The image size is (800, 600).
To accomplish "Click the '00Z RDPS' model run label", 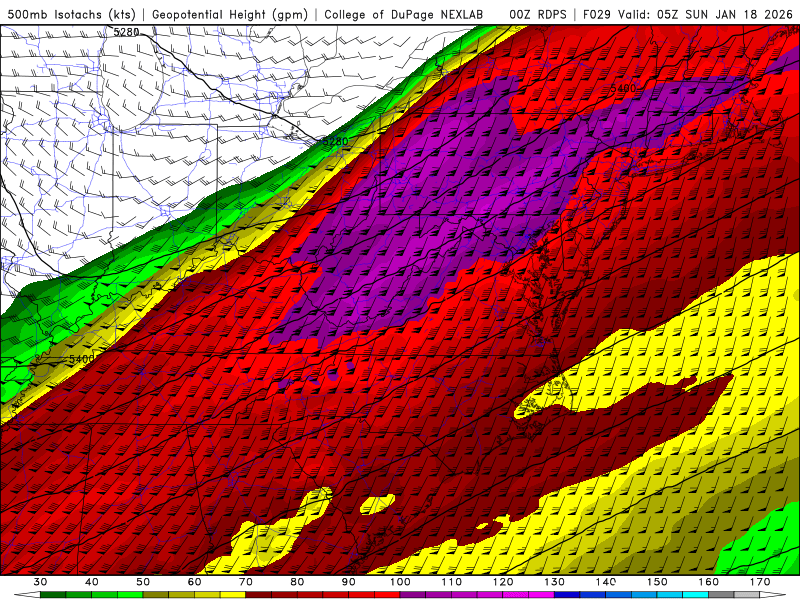I will (537, 14).
